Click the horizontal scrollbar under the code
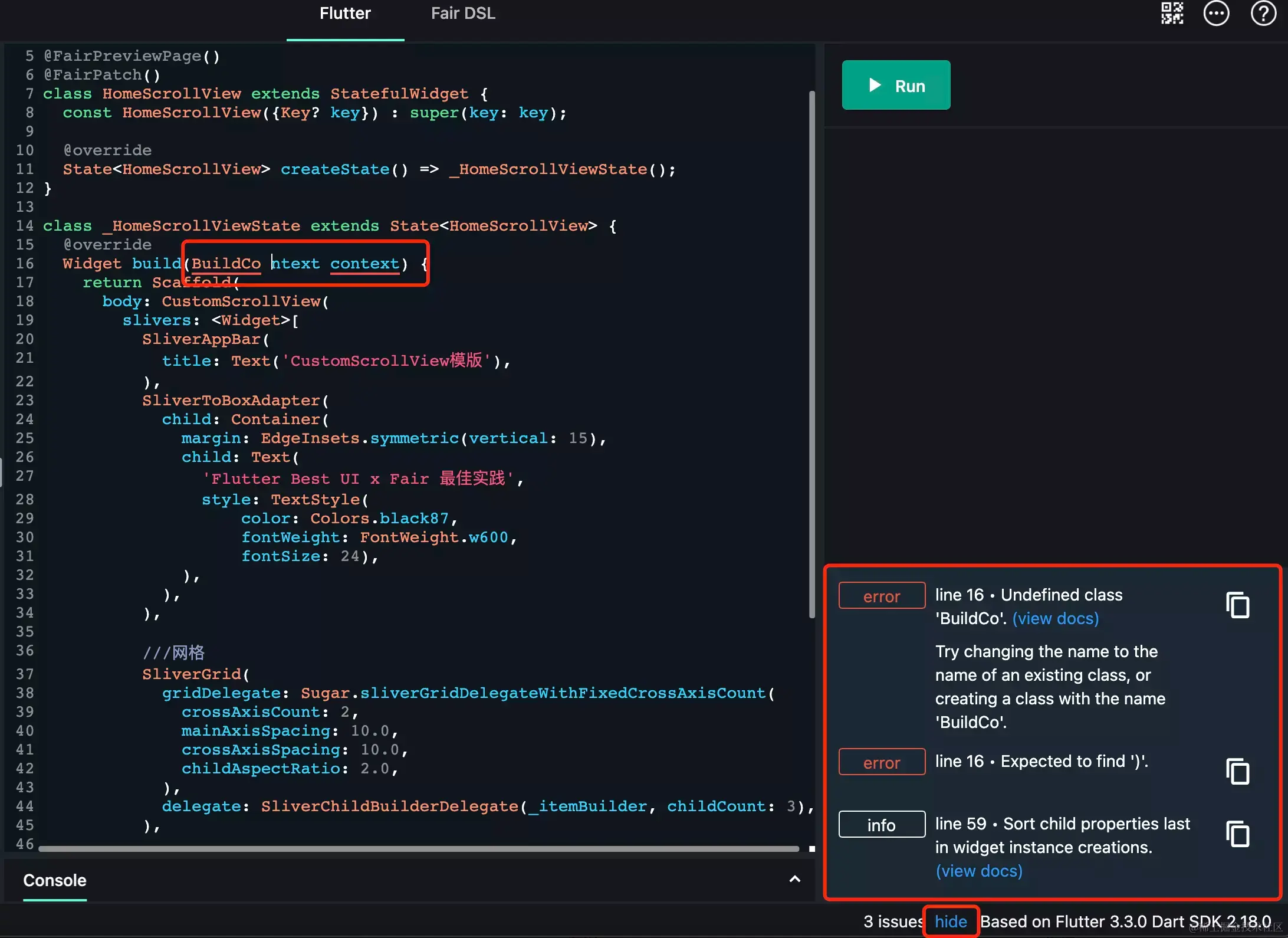This screenshot has width=1288, height=938. click(419, 849)
